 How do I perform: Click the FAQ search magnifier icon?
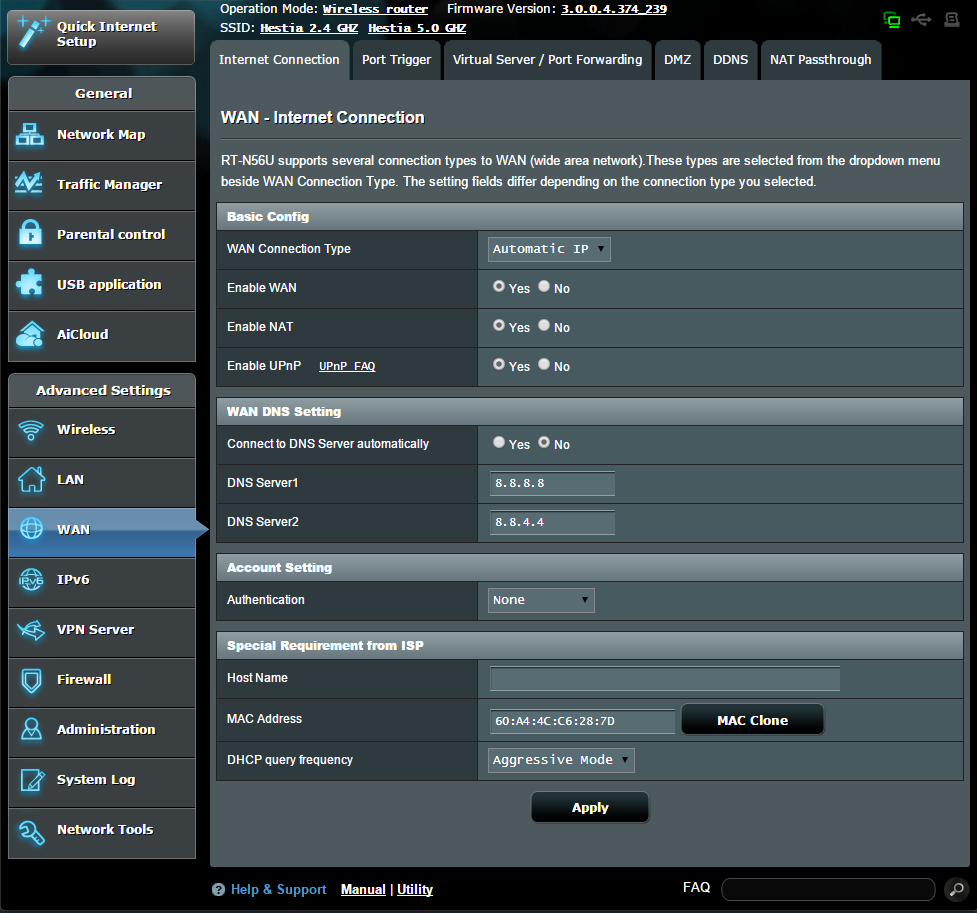tap(956, 889)
